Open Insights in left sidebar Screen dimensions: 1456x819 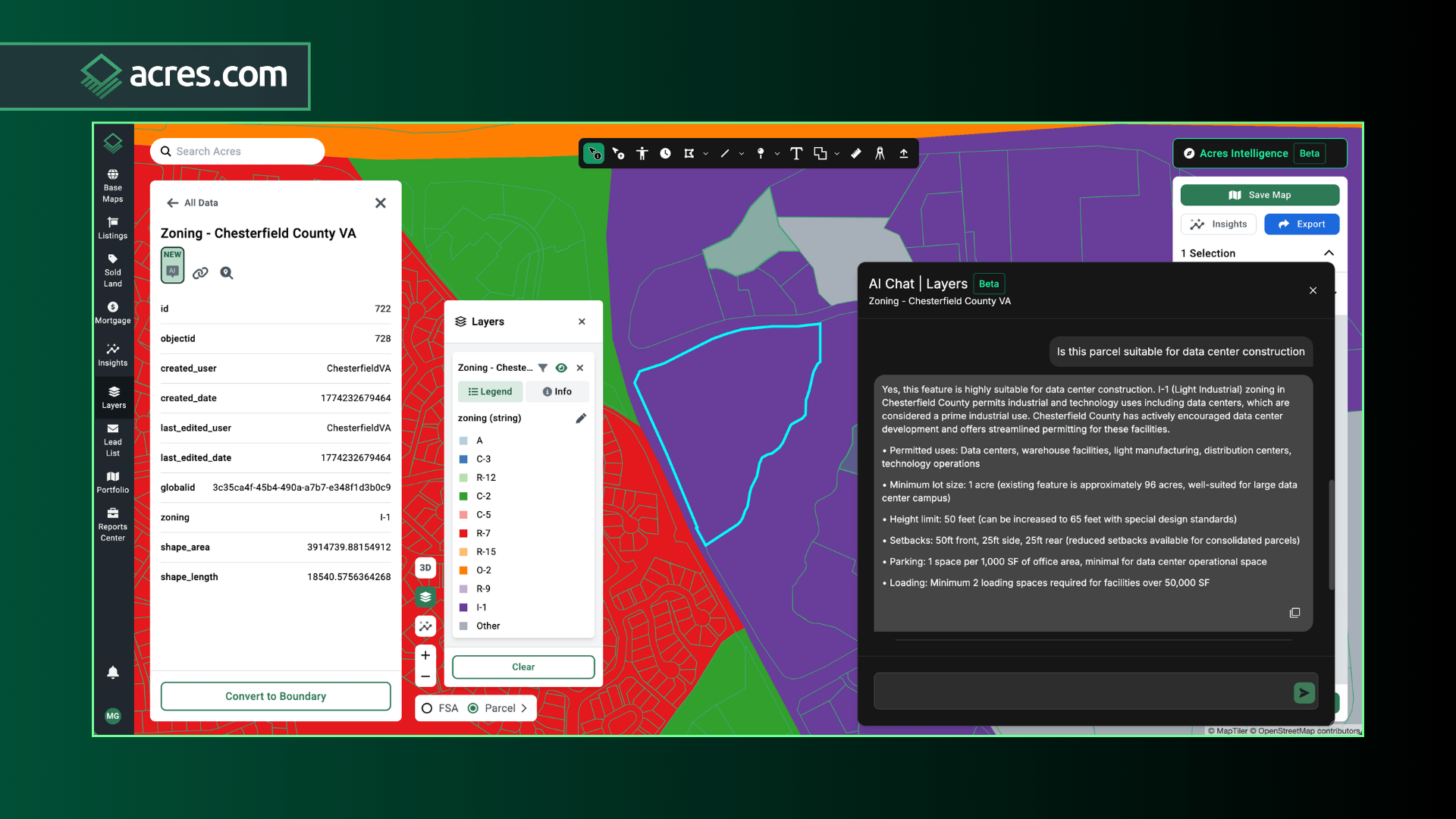pyautogui.click(x=113, y=355)
